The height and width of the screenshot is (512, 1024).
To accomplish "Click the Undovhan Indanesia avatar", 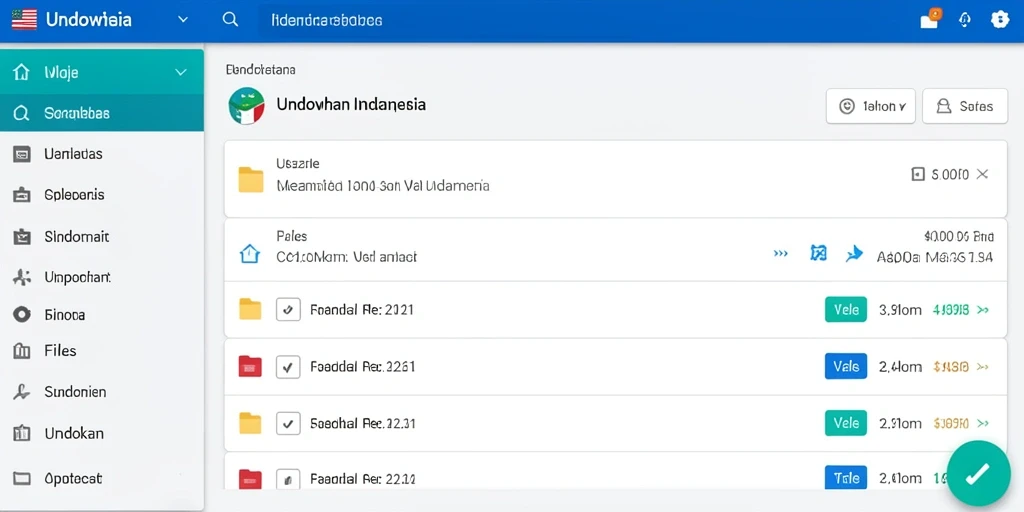I will pos(247,106).
